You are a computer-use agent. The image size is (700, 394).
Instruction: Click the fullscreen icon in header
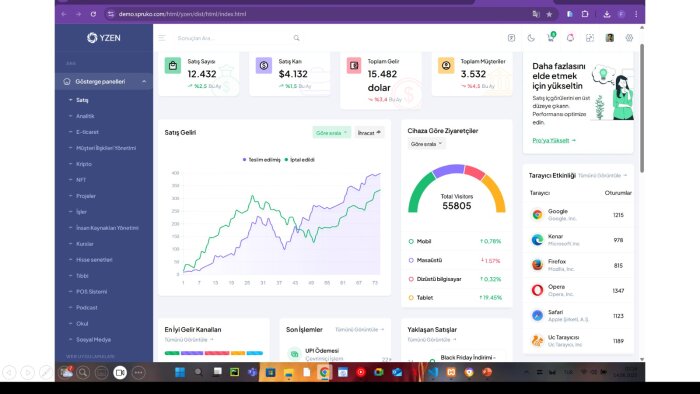point(590,38)
